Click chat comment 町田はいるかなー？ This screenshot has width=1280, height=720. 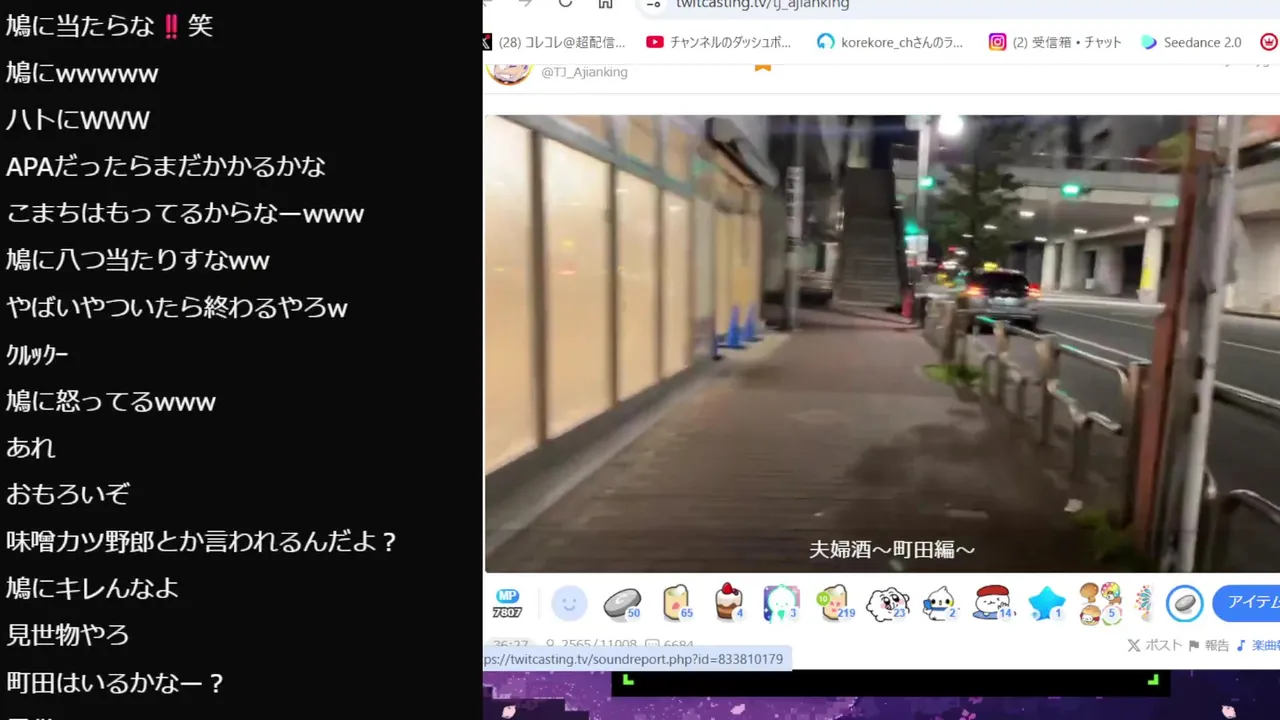[116, 683]
